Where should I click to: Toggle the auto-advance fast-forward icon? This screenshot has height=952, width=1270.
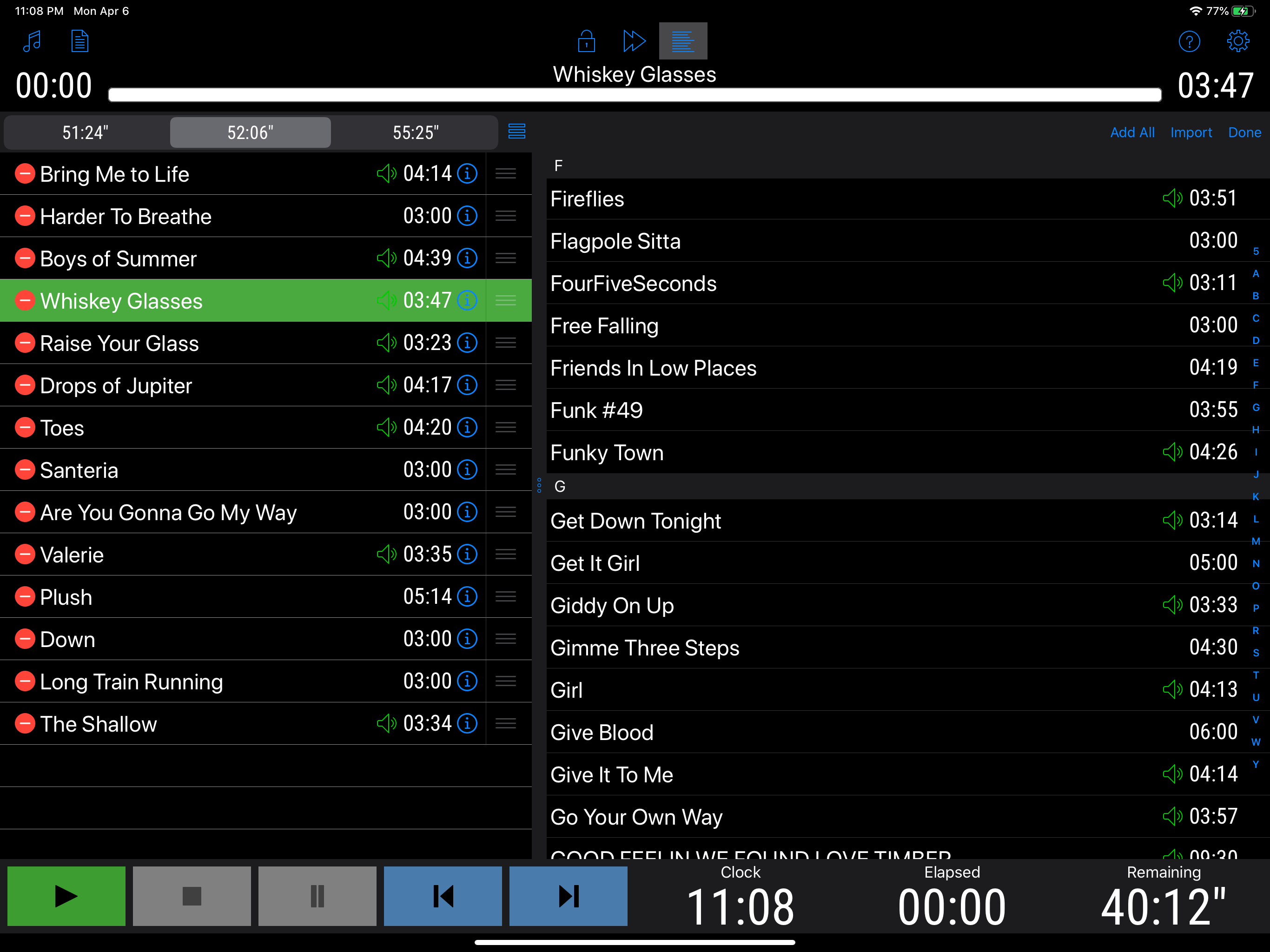(635, 41)
